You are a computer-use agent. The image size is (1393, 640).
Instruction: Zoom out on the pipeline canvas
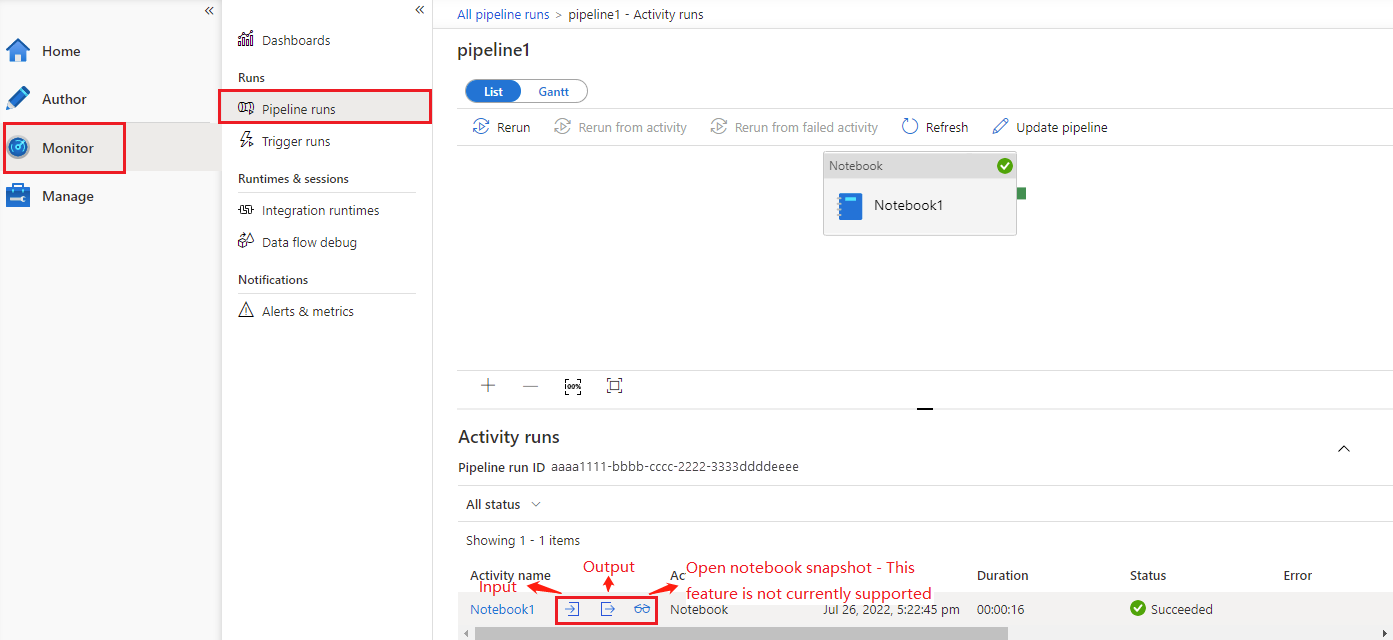tap(530, 385)
